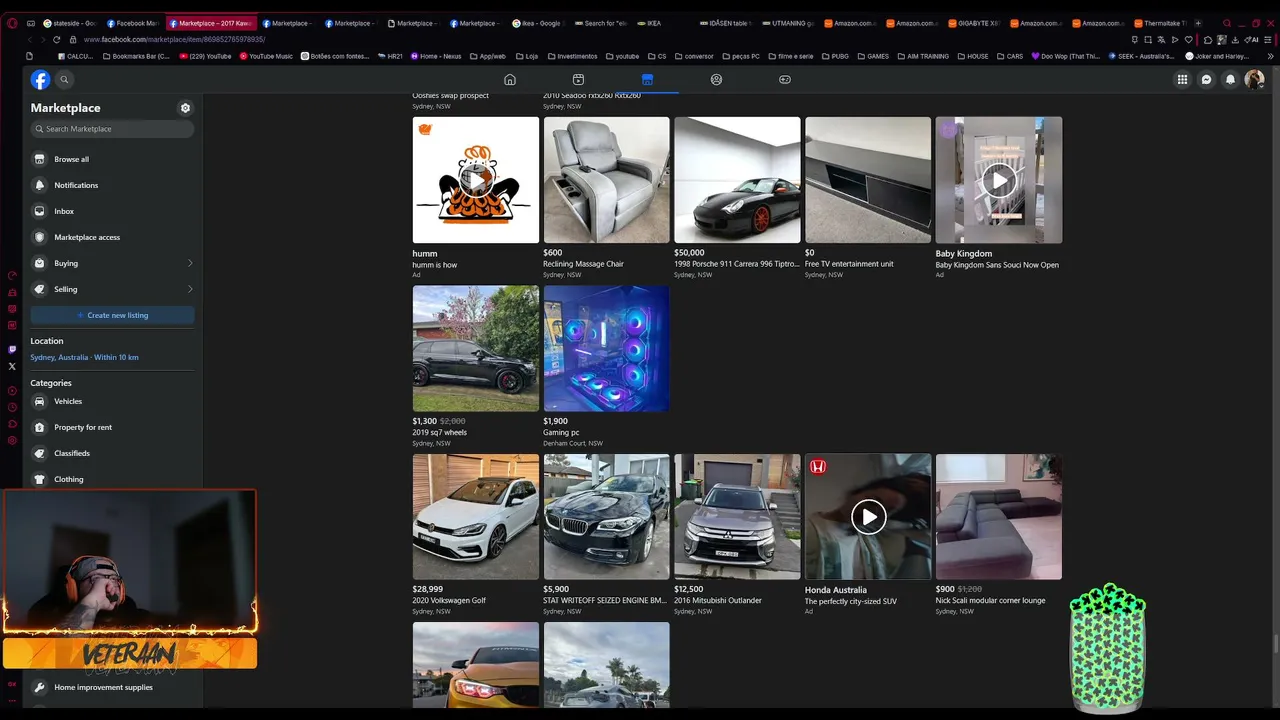1280x720 pixels.
Task: Open Marketplace Notifications
Action: tap(112, 185)
